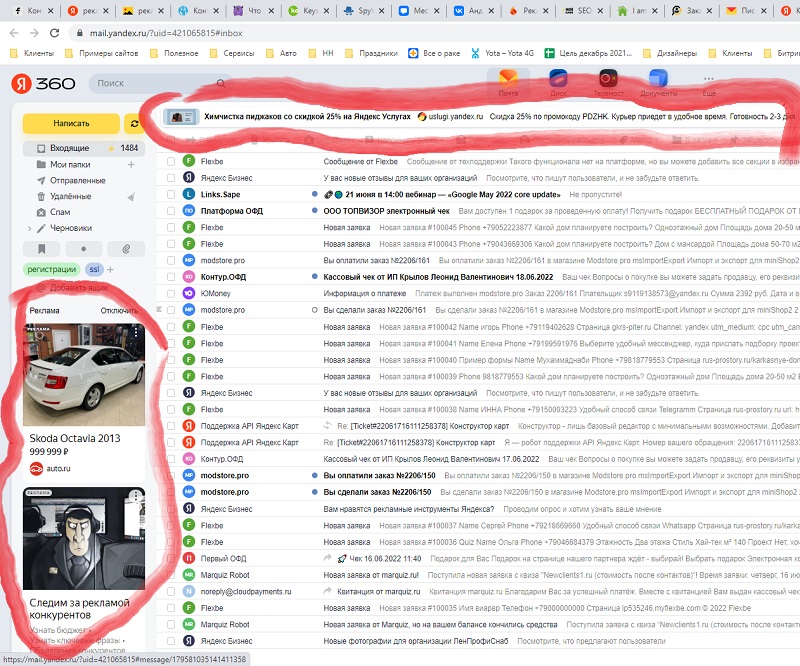Go forward using the browser forward arrow
800x666 pixels.
pos(34,33)
